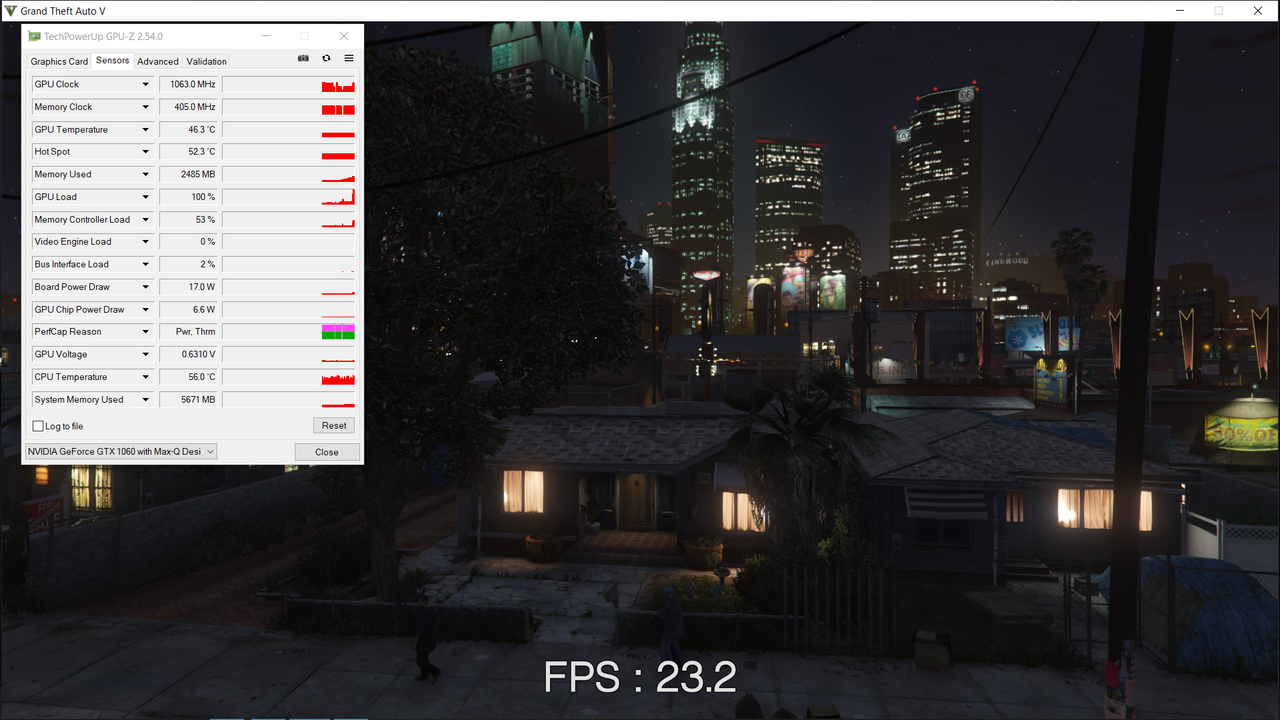Viewport: 1280px width, 720px height.
Task: Click the GPU-Z logo in the title bar
Action: point(34,35)
